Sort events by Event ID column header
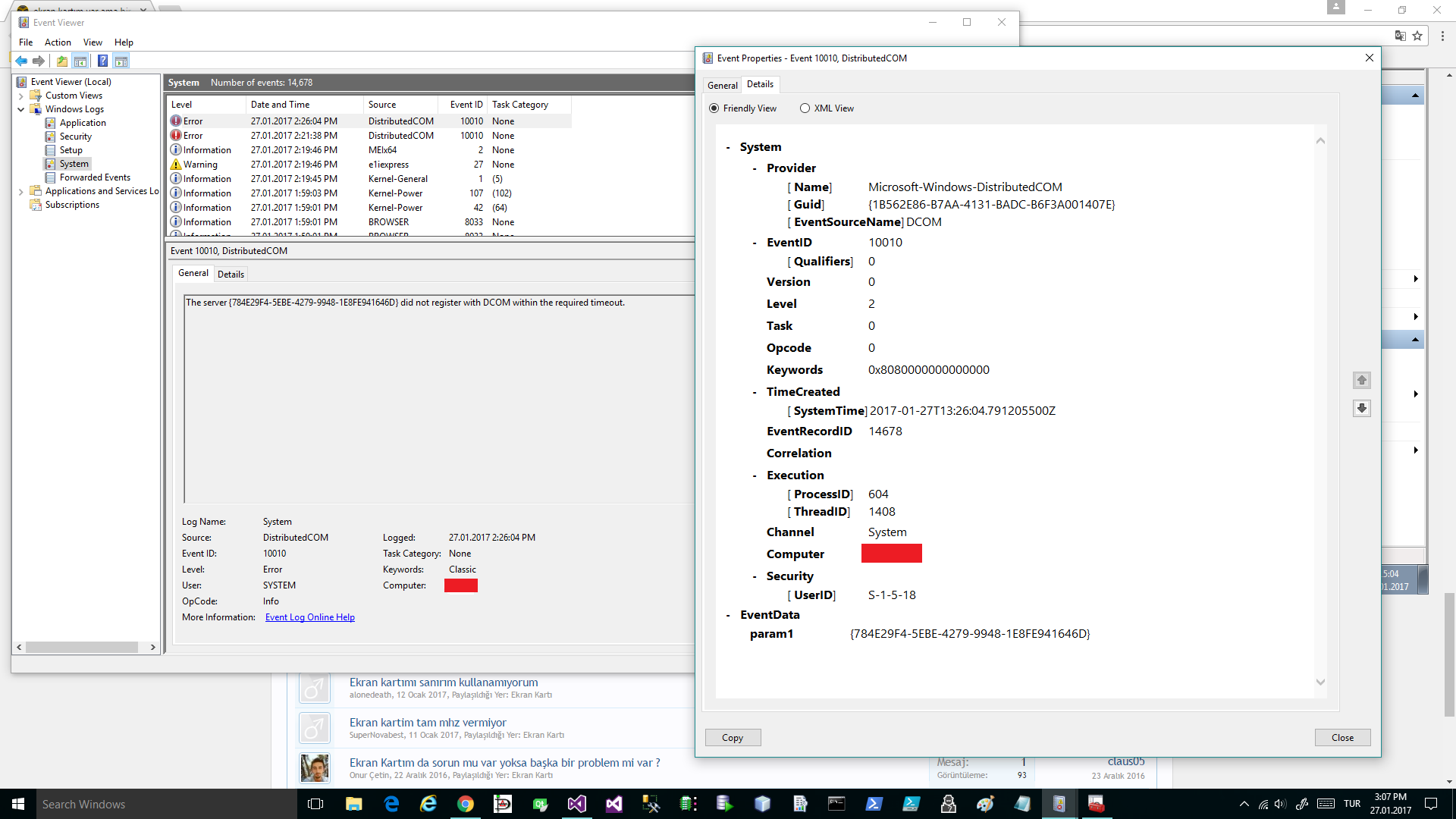This screenshot has width=1456, height=819. click(x=464, y=105)
